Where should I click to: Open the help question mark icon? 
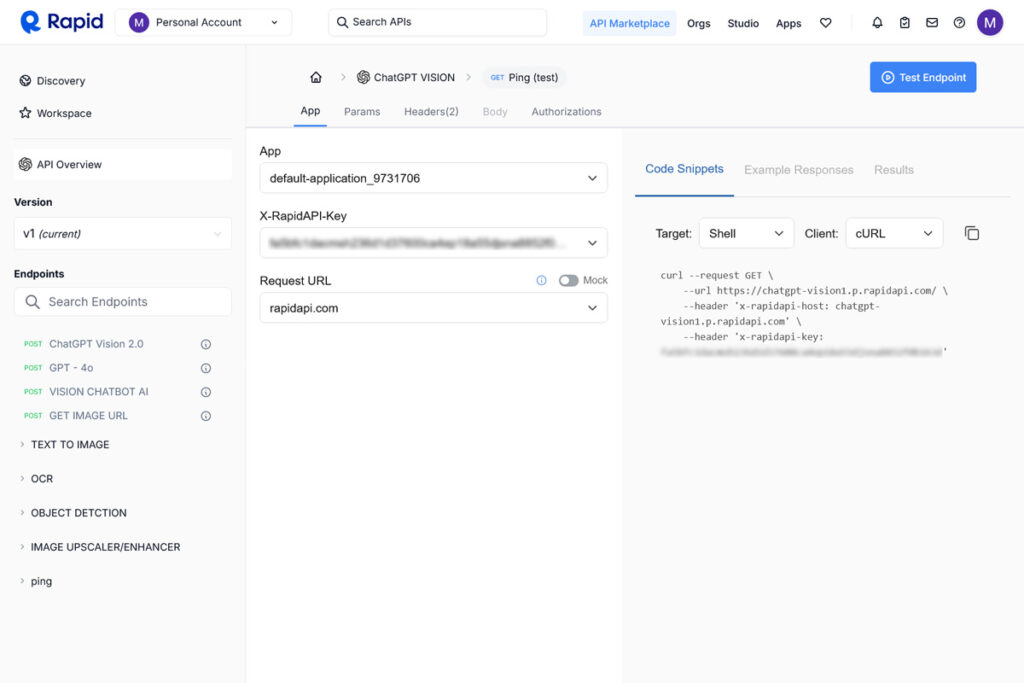pyautogui.click(x=959, y=23)
